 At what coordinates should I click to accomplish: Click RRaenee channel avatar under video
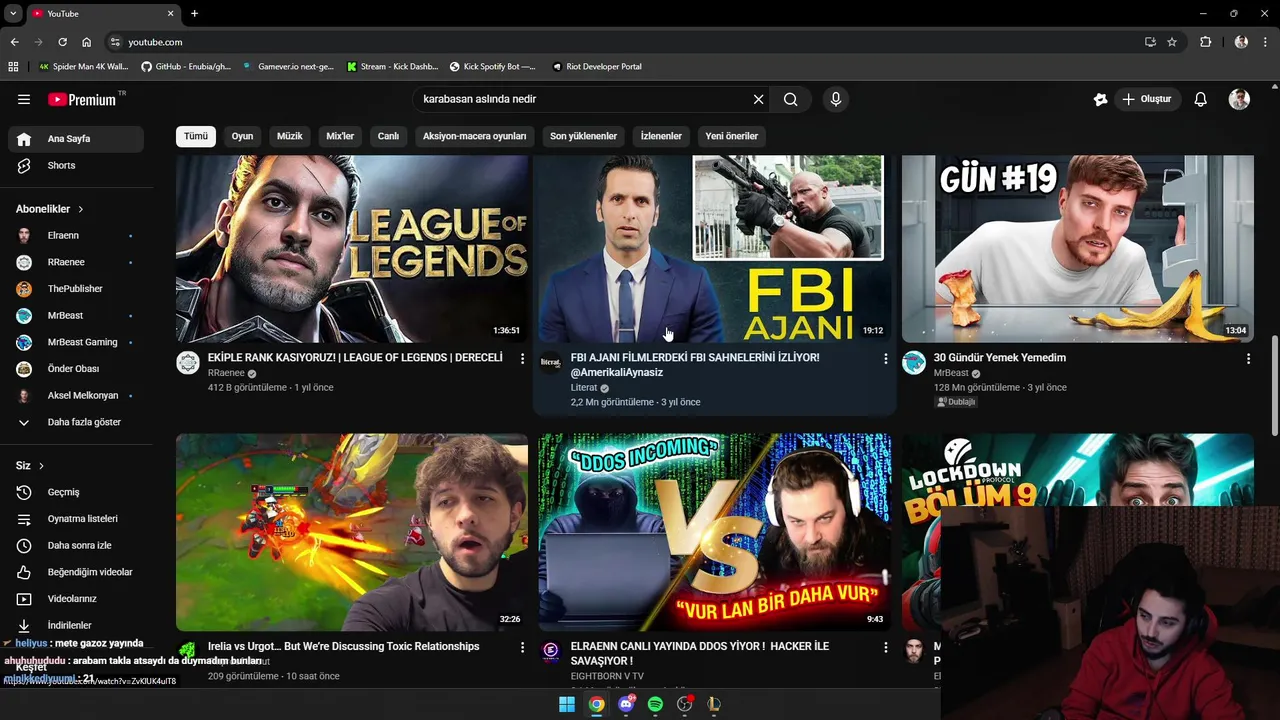pos(188,362)
